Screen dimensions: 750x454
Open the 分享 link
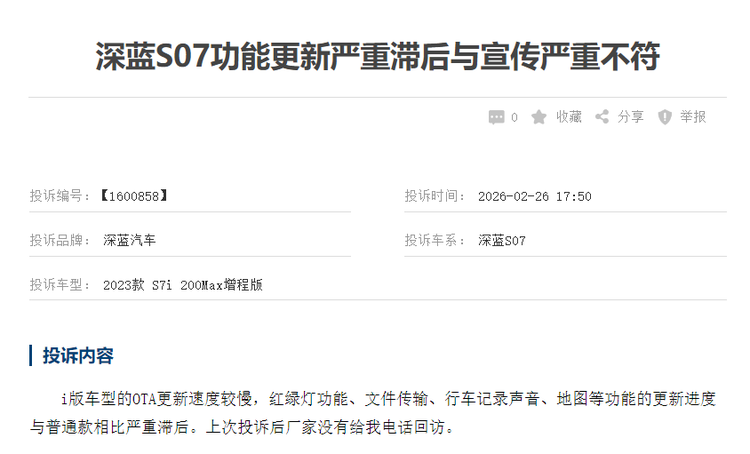click(x=630, y=117)
